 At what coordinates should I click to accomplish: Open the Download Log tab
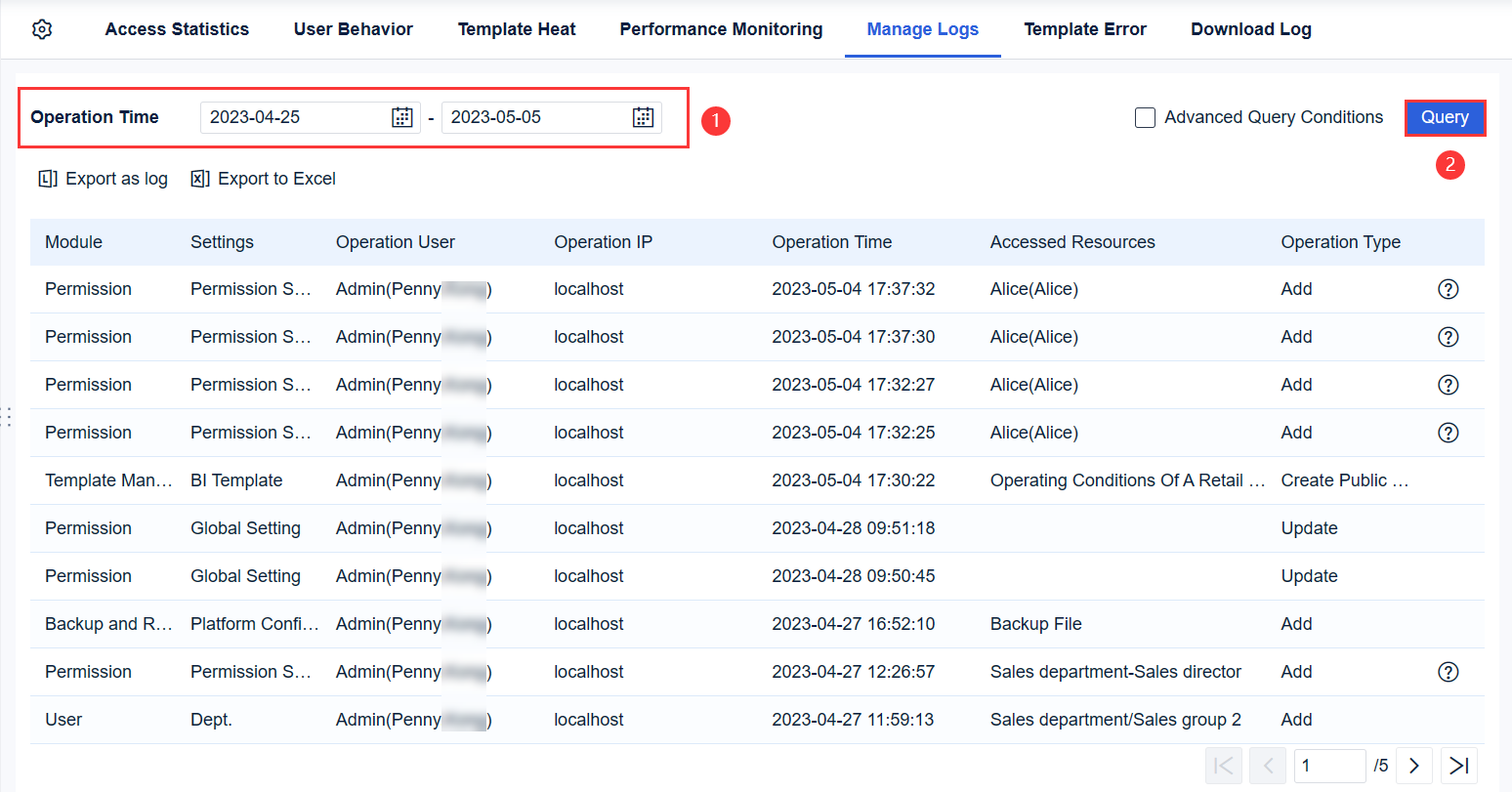1250,29
